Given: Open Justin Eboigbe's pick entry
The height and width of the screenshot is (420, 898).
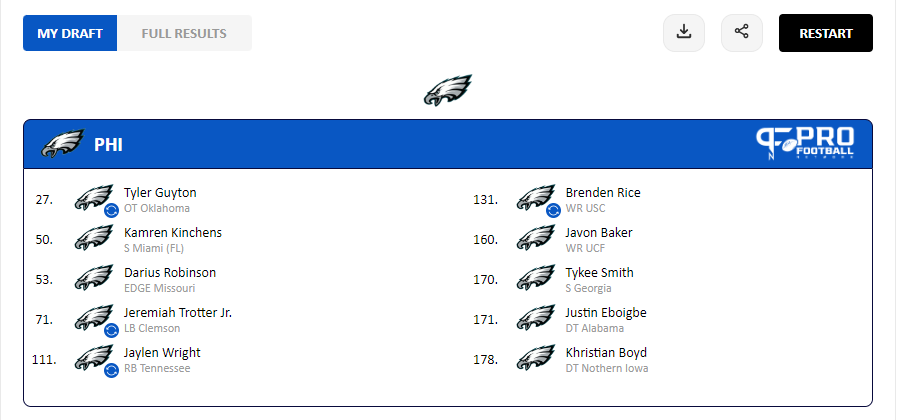Looking at the screenshot, I should (x=606, y=313).
